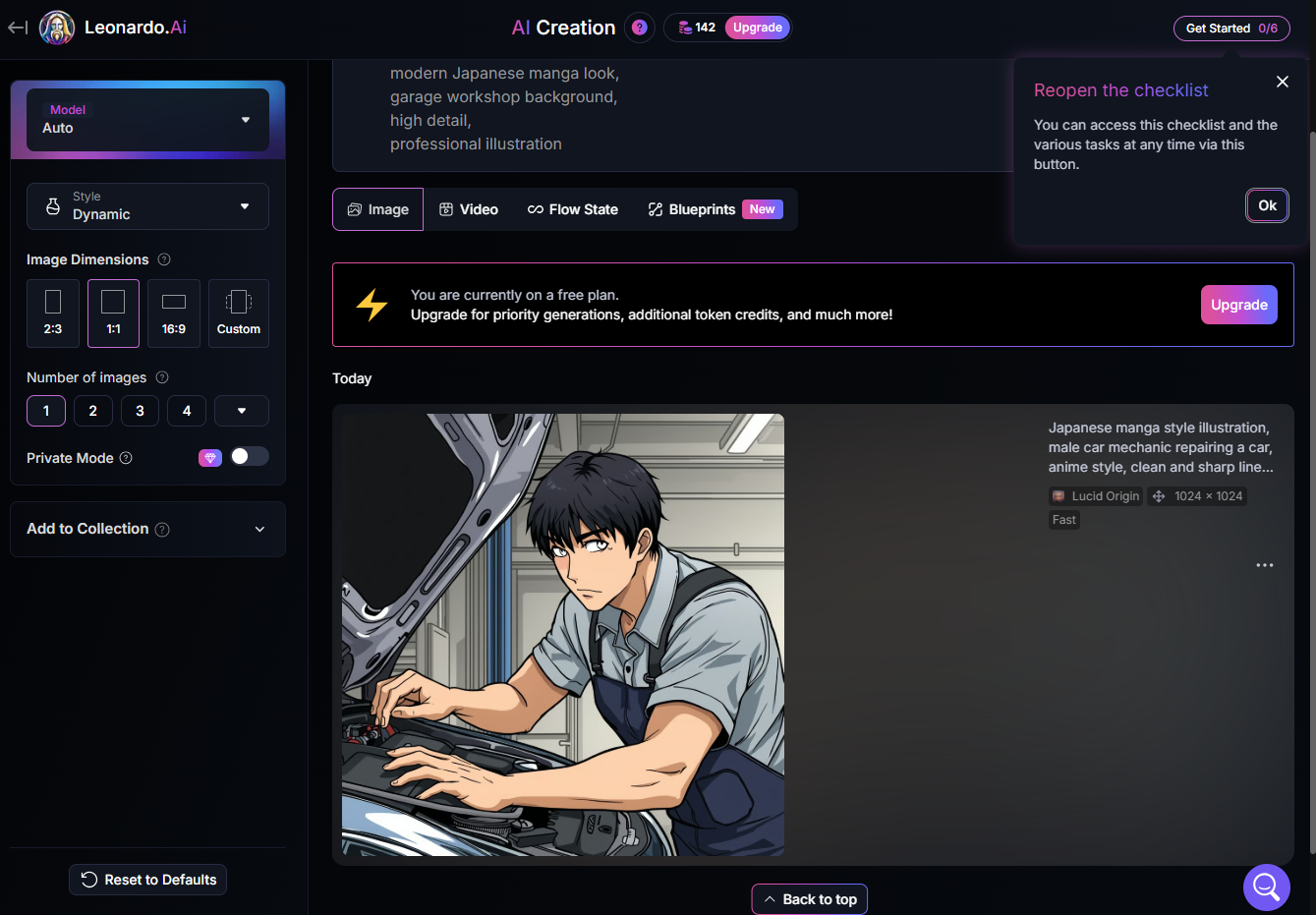The image size is (1316, 915).
Task: Switch to Flow State mode
Action: coord(572,208)
